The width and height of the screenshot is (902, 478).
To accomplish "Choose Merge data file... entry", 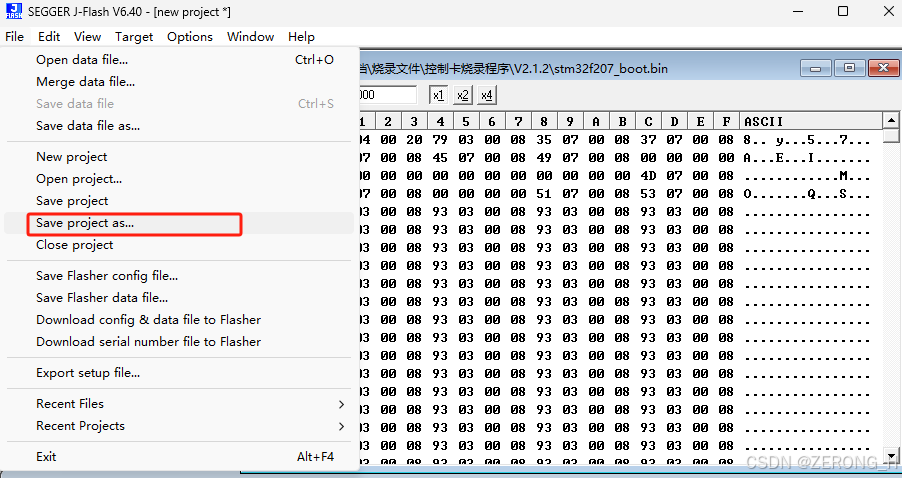I will [x=179, y=82].
